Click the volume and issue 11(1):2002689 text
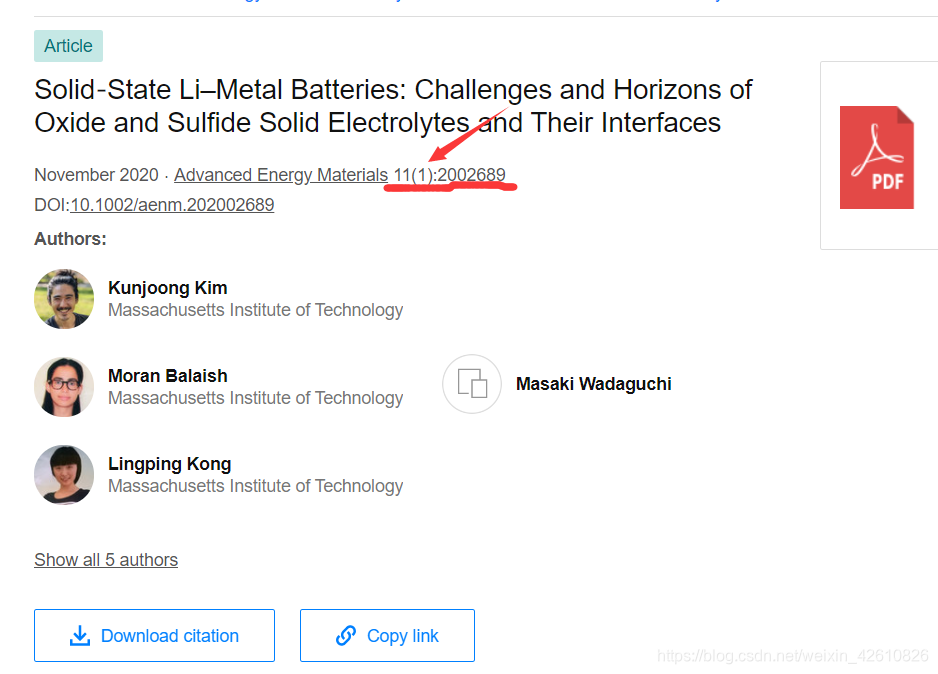Viewport: 938px width, 674px height. pyautogui.click(x=450, y=175)
